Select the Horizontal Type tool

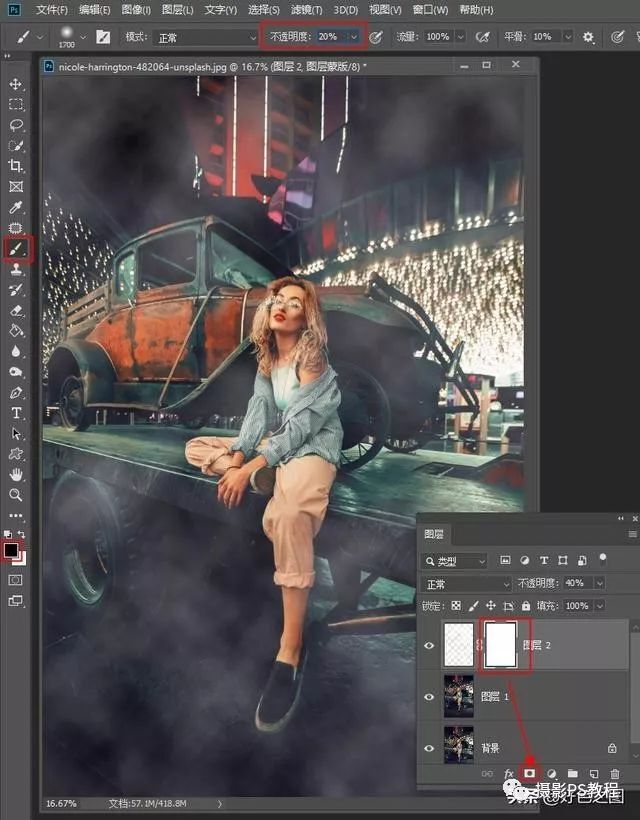point(16,413)
